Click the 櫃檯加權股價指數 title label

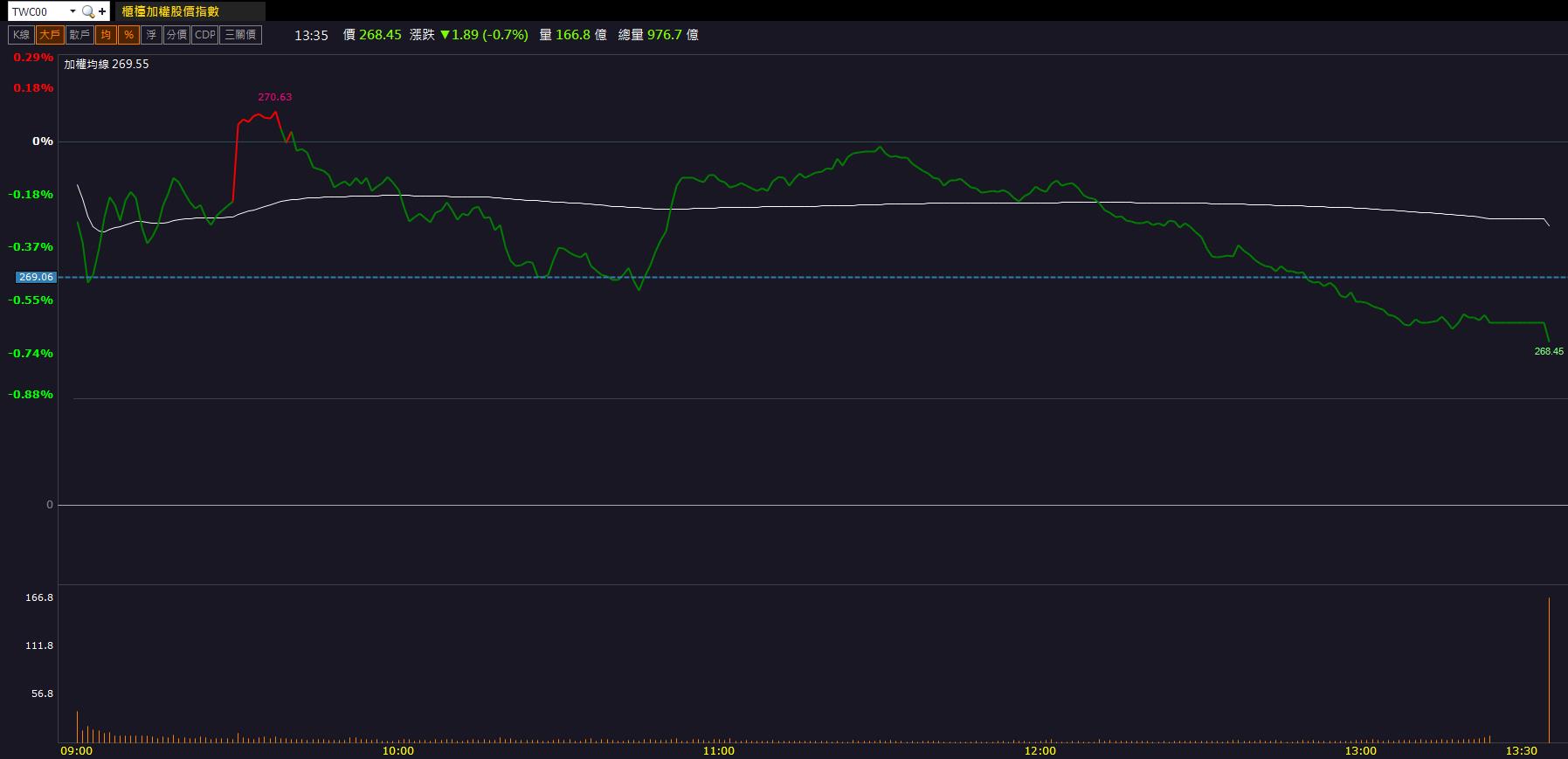click(x=170, y=11)
